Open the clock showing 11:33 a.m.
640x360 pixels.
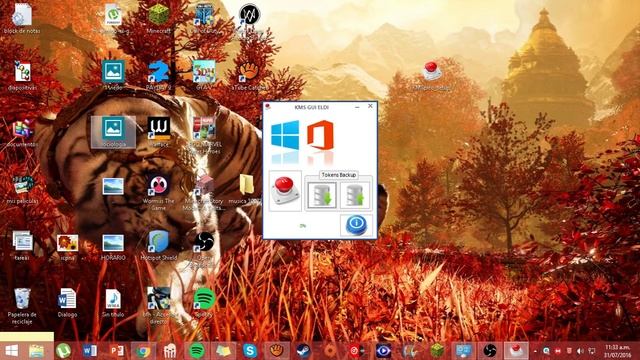click(617, 351)
